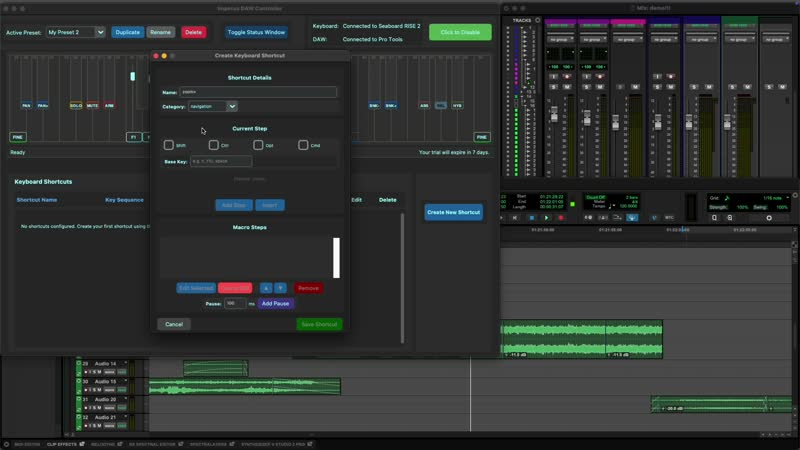Viewport: 800px width, 450px height.
Task: Toggle the MTC button in transport
Action: pos(669,218)
